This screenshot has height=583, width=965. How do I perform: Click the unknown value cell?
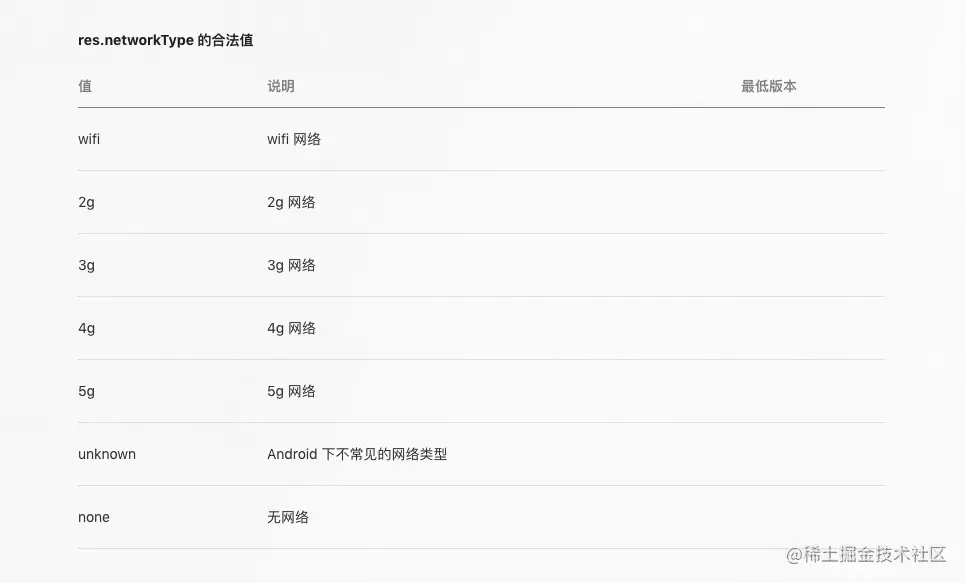pos(107,454)
